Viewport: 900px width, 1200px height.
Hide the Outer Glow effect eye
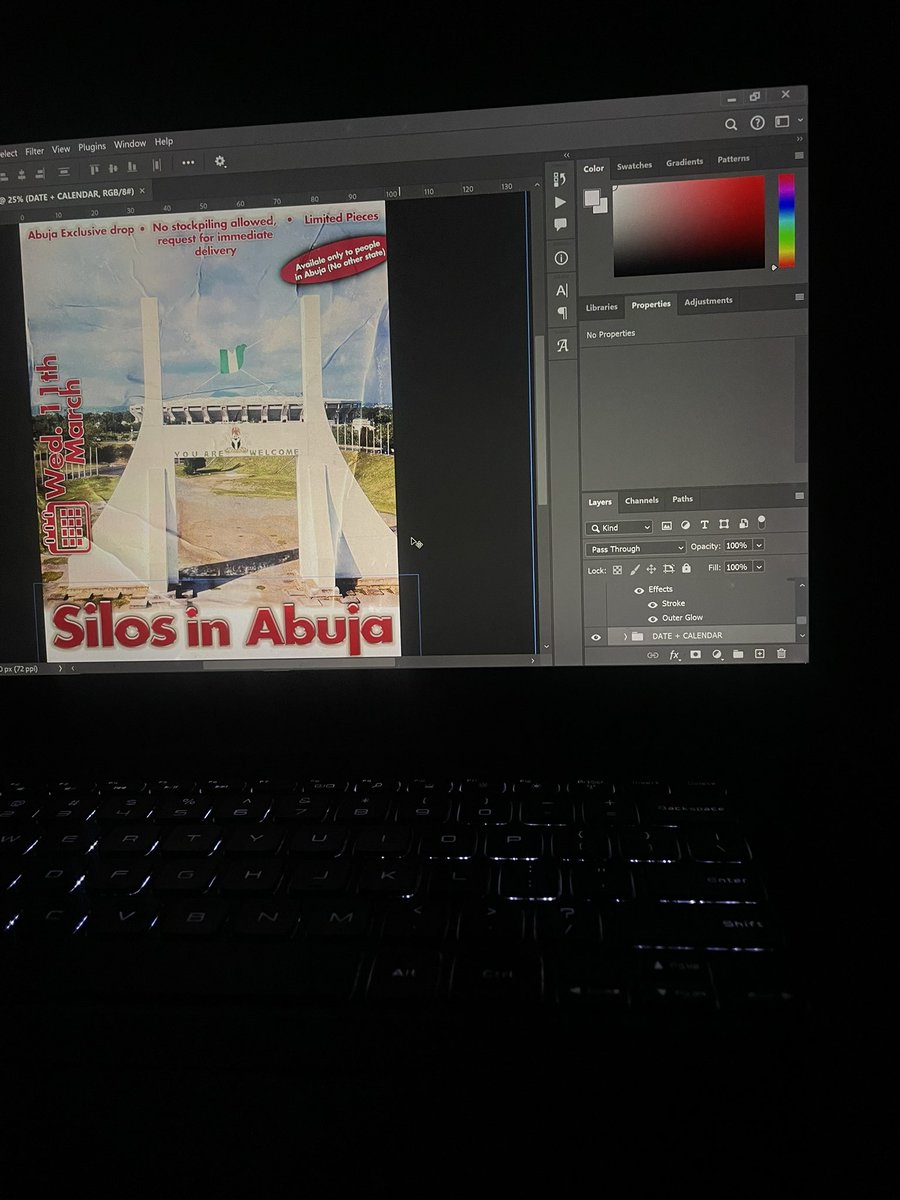[652, 619]
